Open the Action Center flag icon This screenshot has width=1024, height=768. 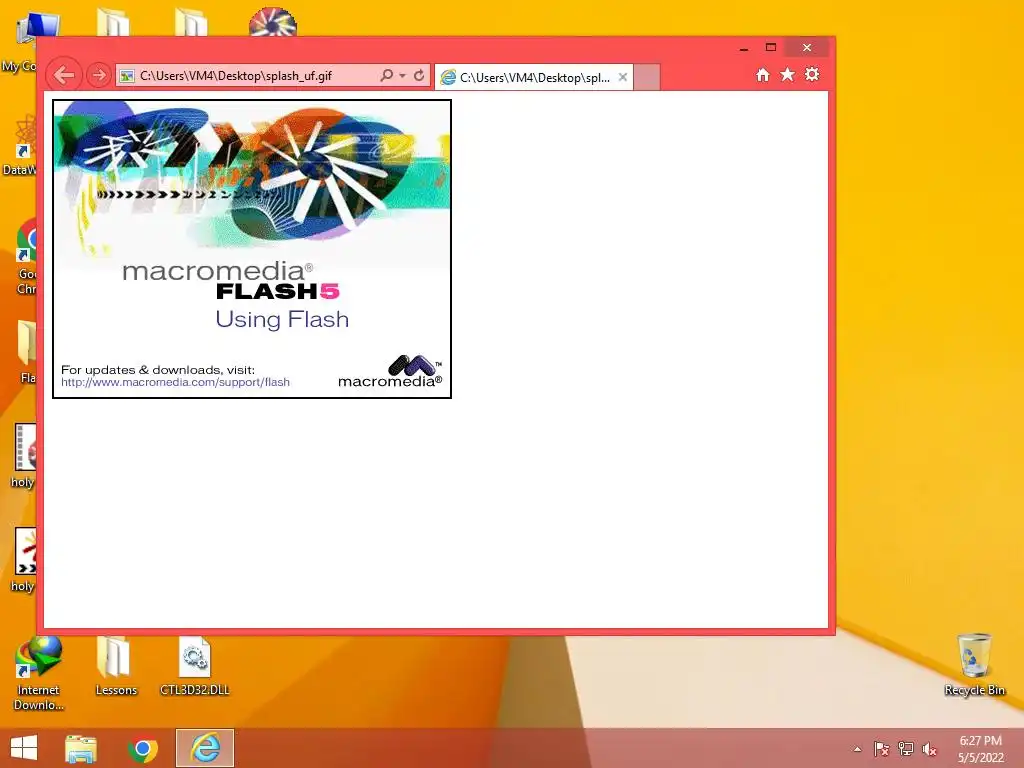click(x=882, y=749)
